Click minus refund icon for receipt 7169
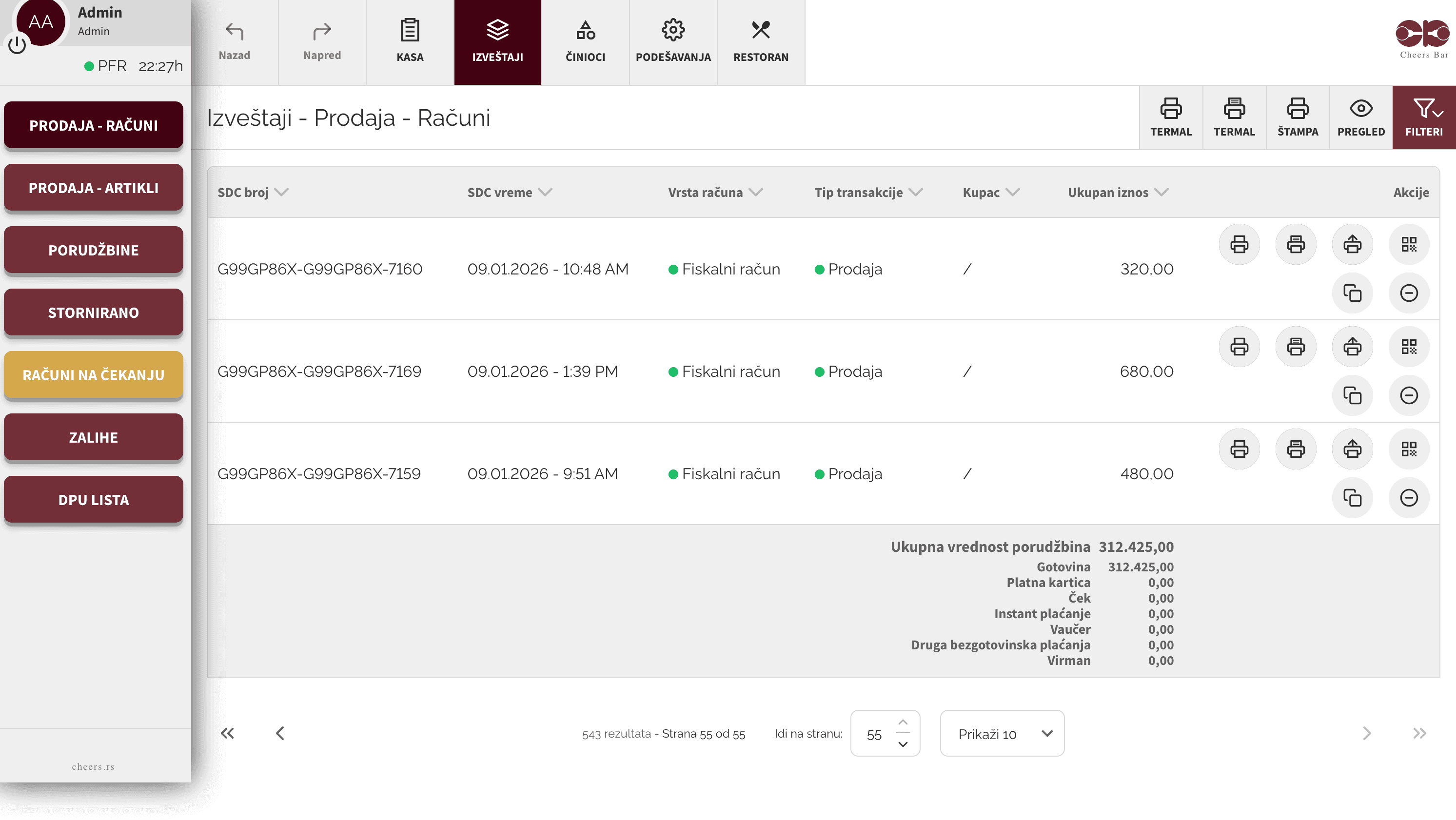This screenshot has width=1456, height=820. click(x=1409, y=395)
